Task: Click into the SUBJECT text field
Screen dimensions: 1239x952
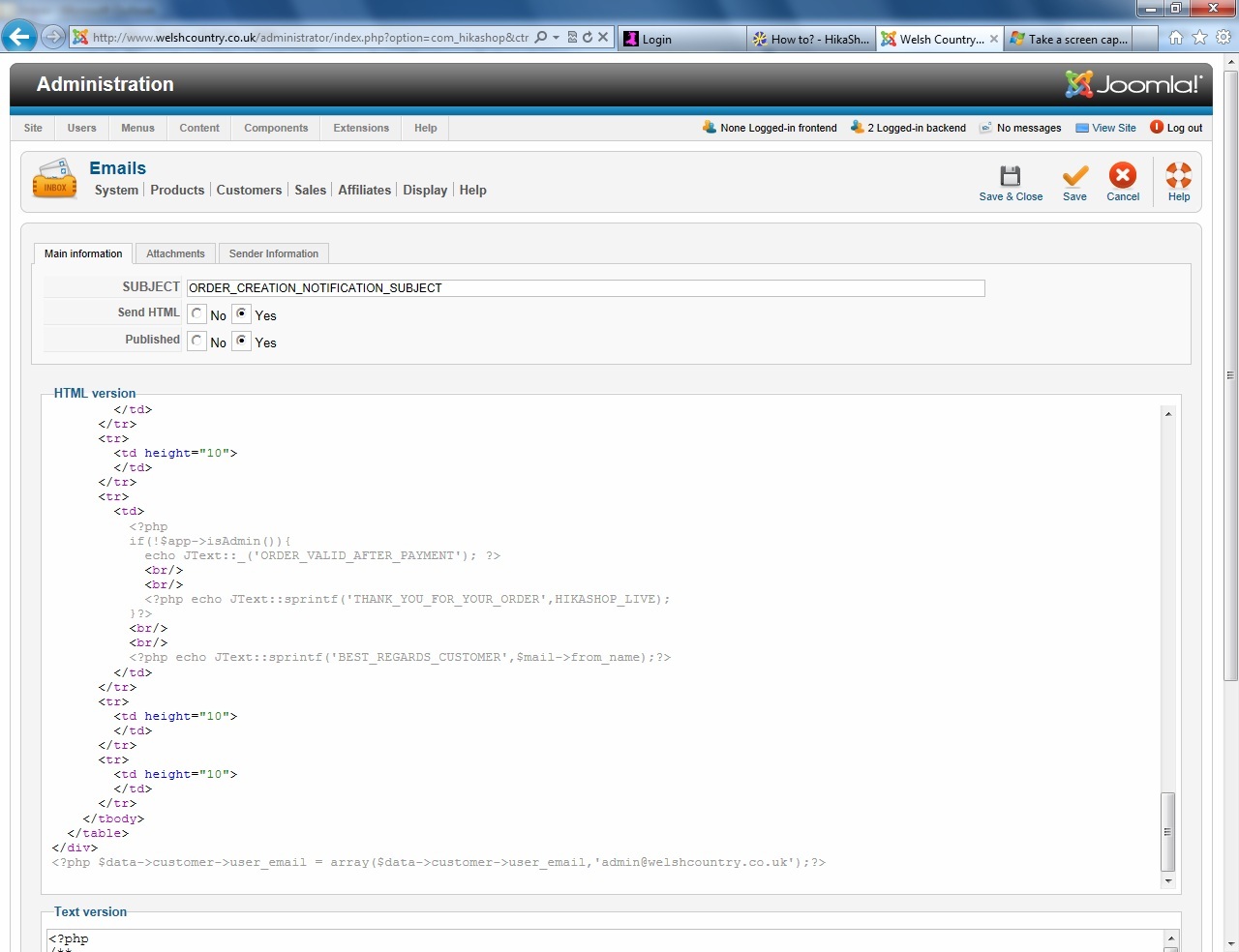Action: point(585,288)
